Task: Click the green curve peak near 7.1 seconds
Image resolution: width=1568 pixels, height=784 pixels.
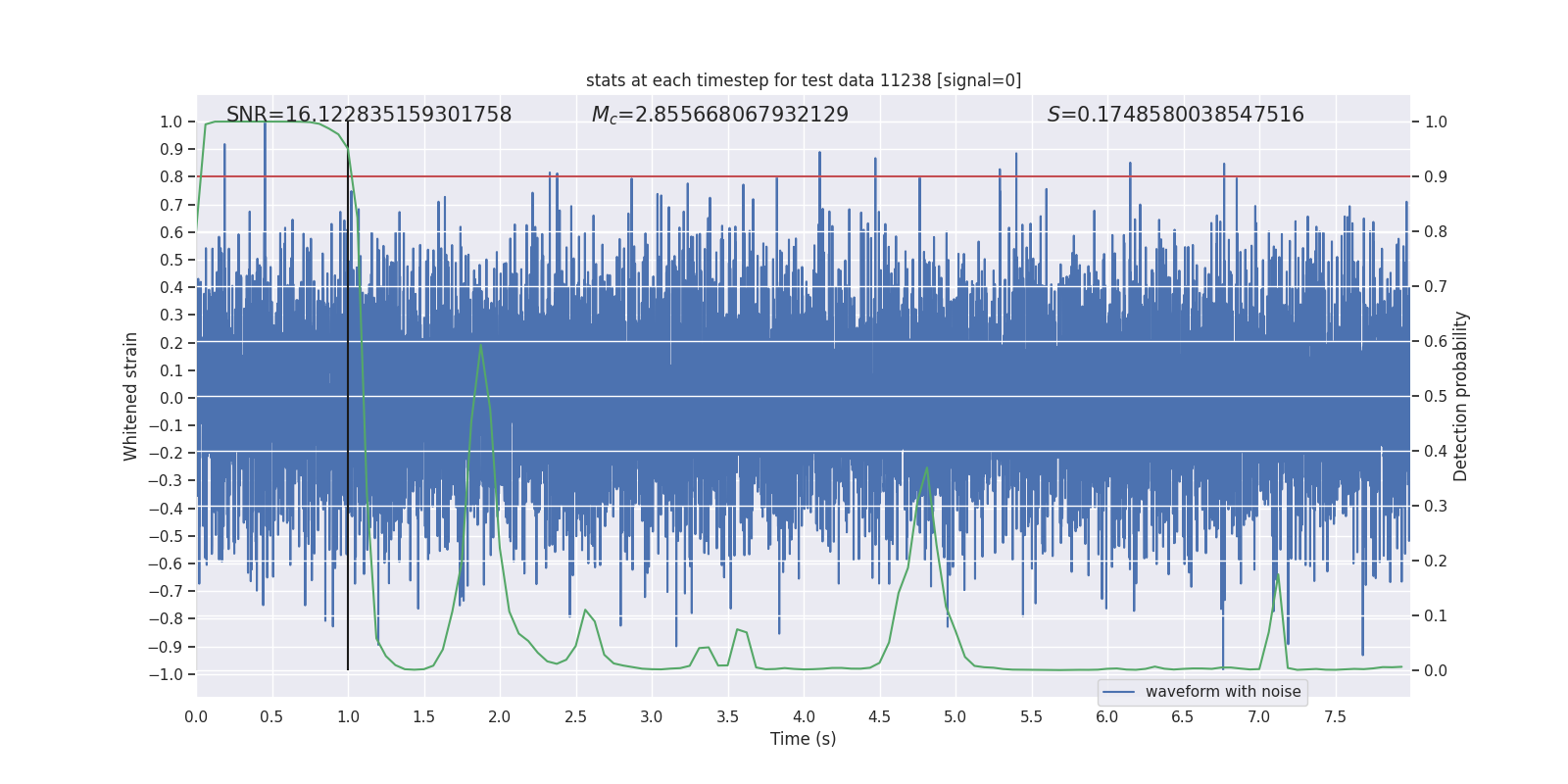Action: [x=1278, y=575]
